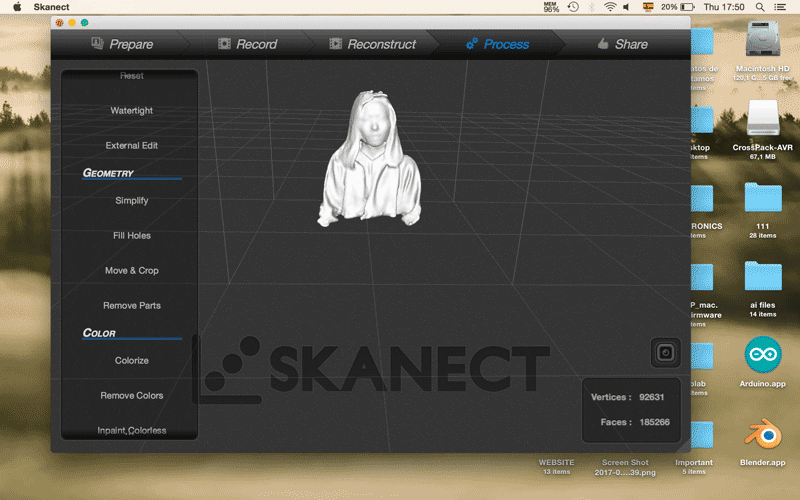Click the MEM 96% memory indicator
The width and height of the screenshot is (800, 500).
[x=551, y=7]
